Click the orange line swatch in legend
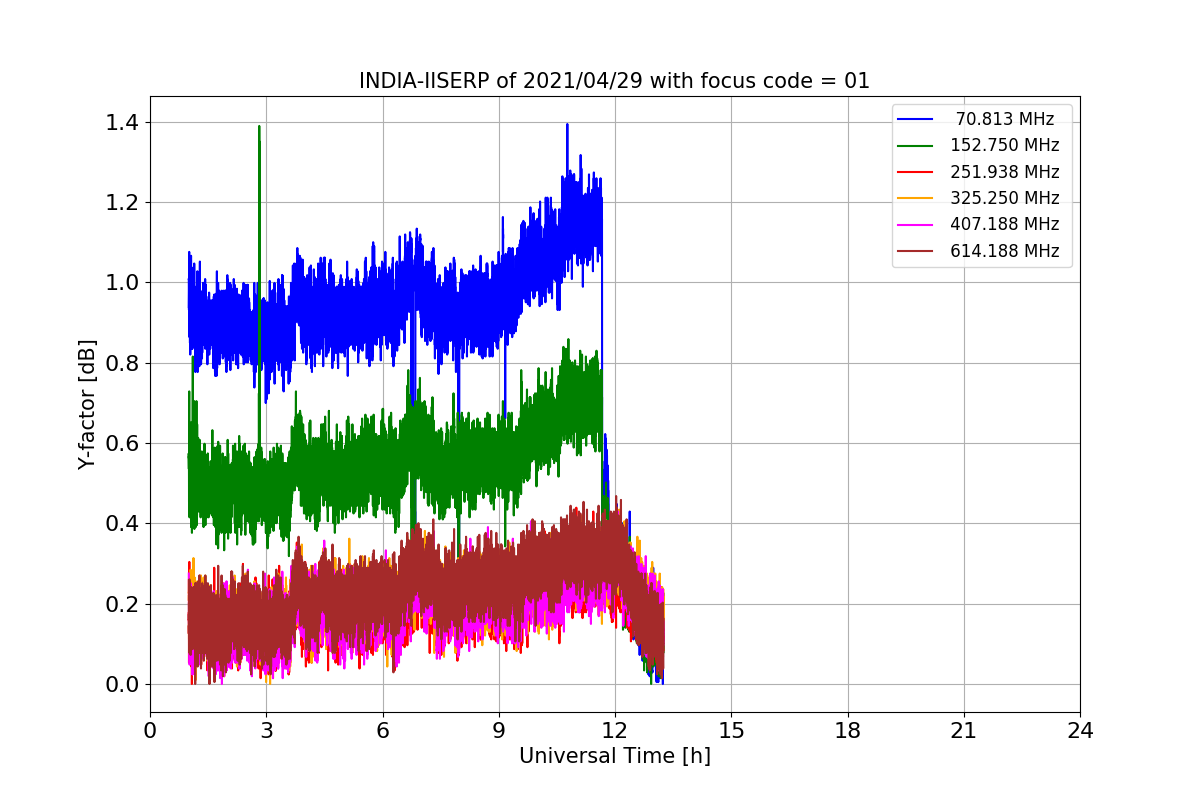This screenshot has height=800, width=1200. pos(915,198)
